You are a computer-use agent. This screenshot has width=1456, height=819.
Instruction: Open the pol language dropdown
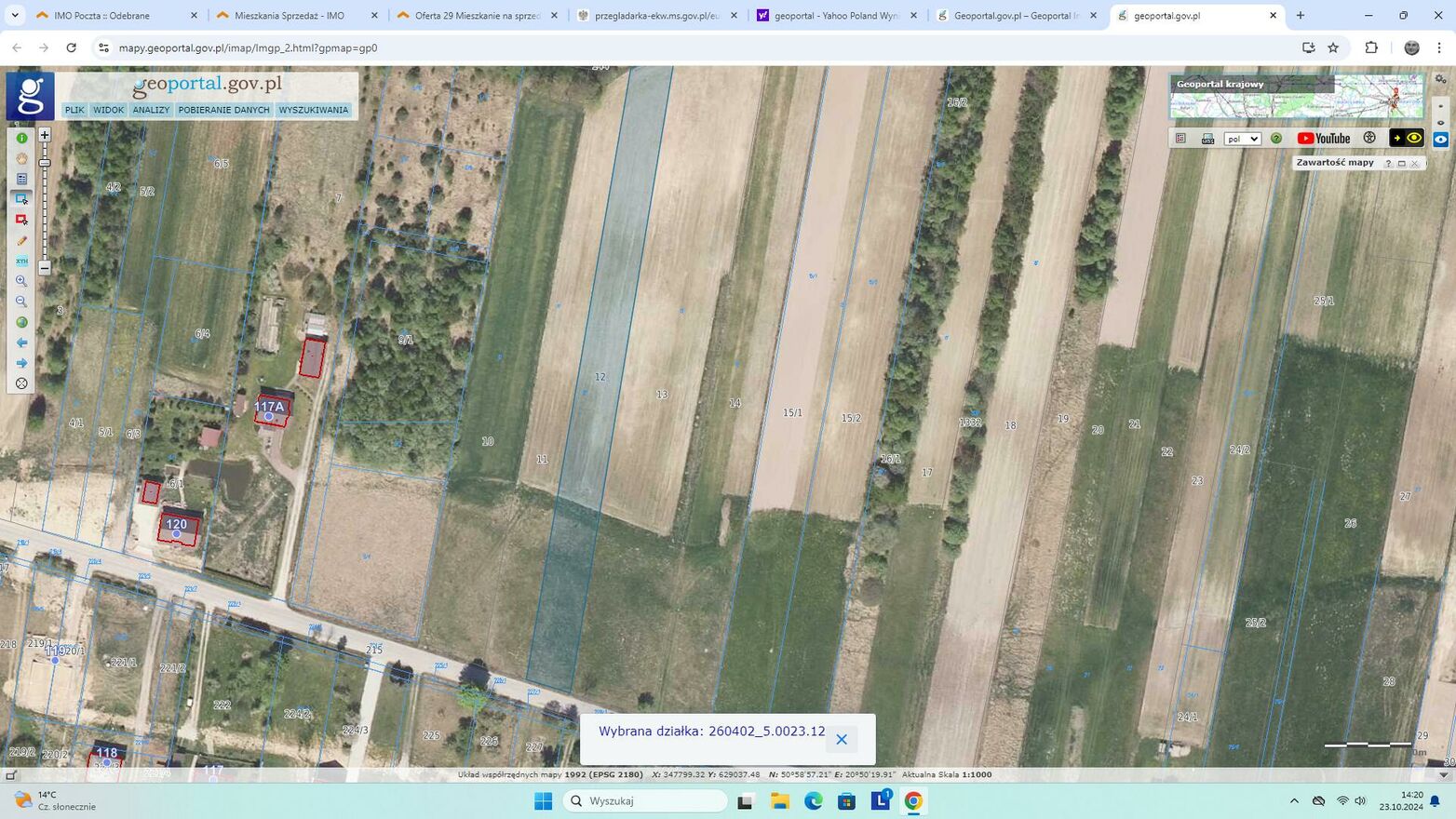[x=1243, y=139]
